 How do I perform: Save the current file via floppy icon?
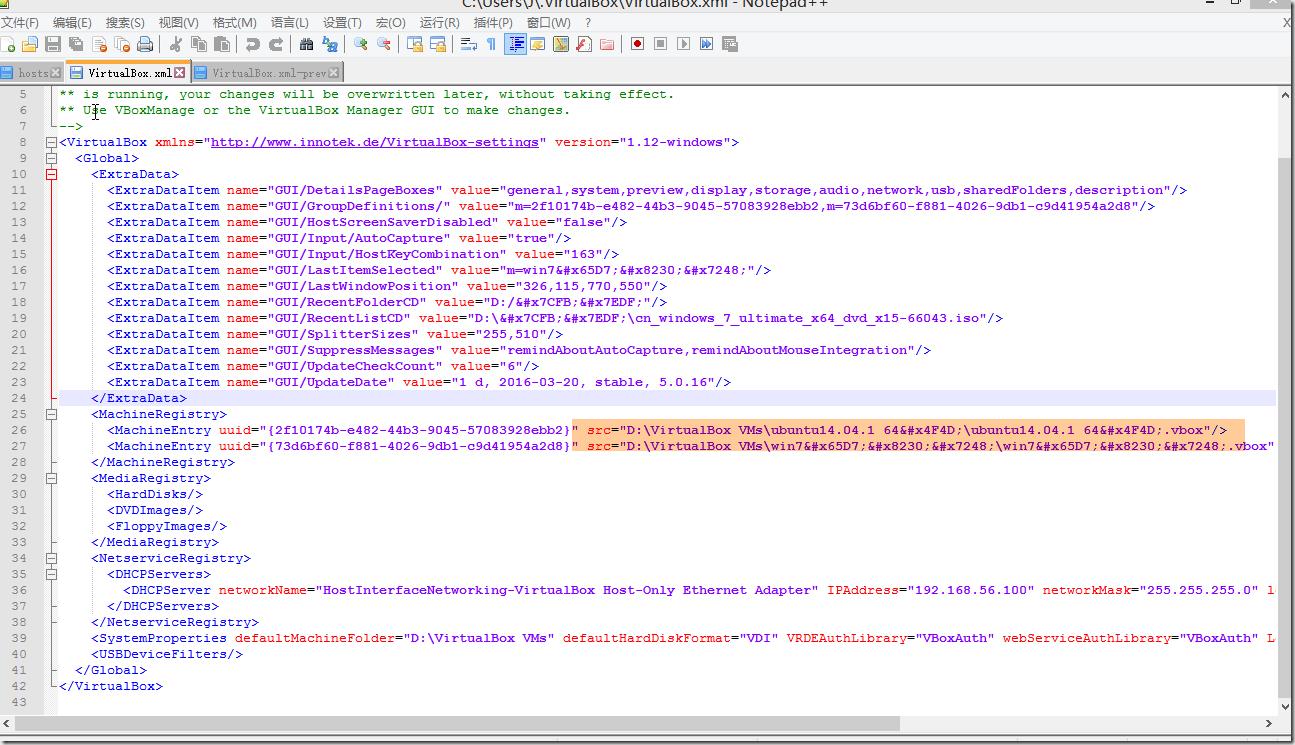(53, 44)
